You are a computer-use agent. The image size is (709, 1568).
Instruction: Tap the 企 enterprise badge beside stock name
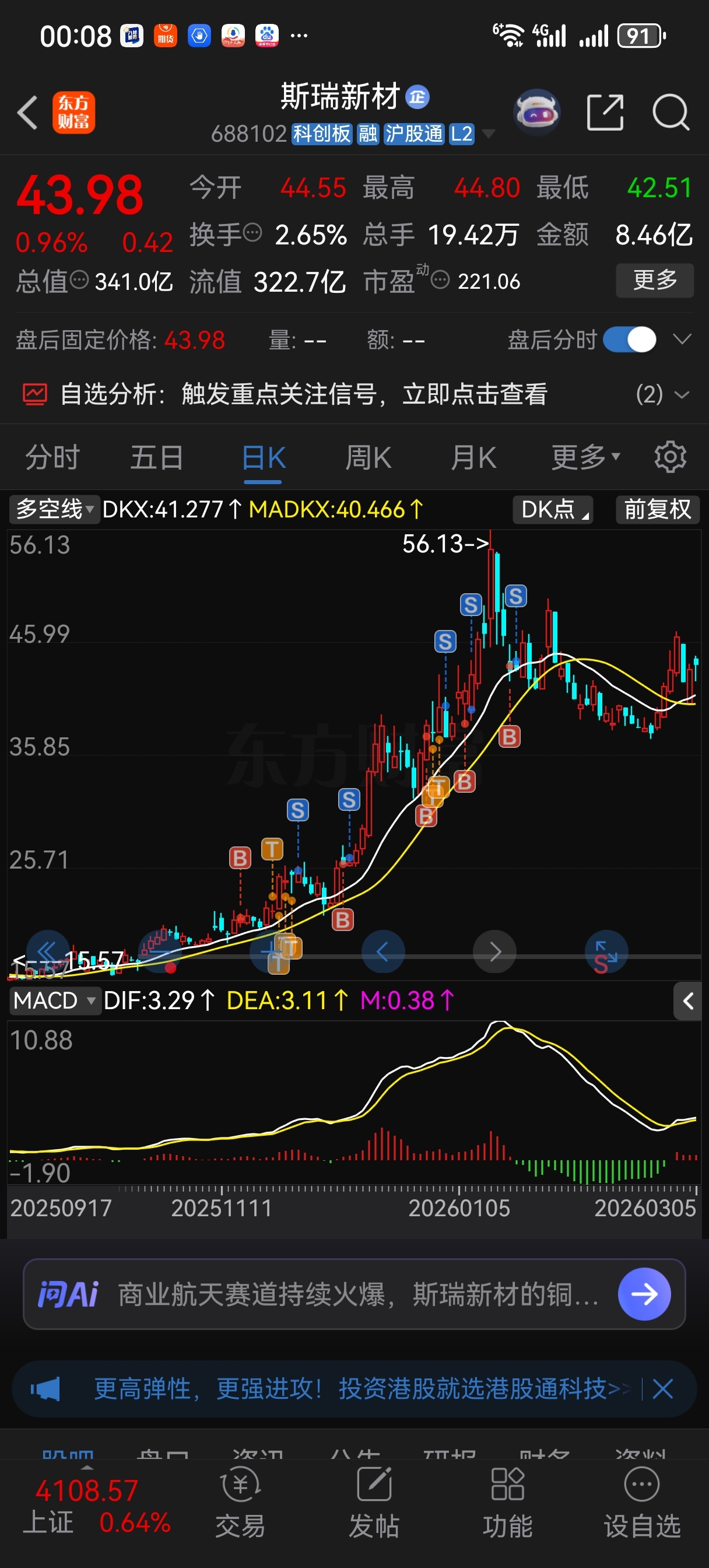point(417,97)
